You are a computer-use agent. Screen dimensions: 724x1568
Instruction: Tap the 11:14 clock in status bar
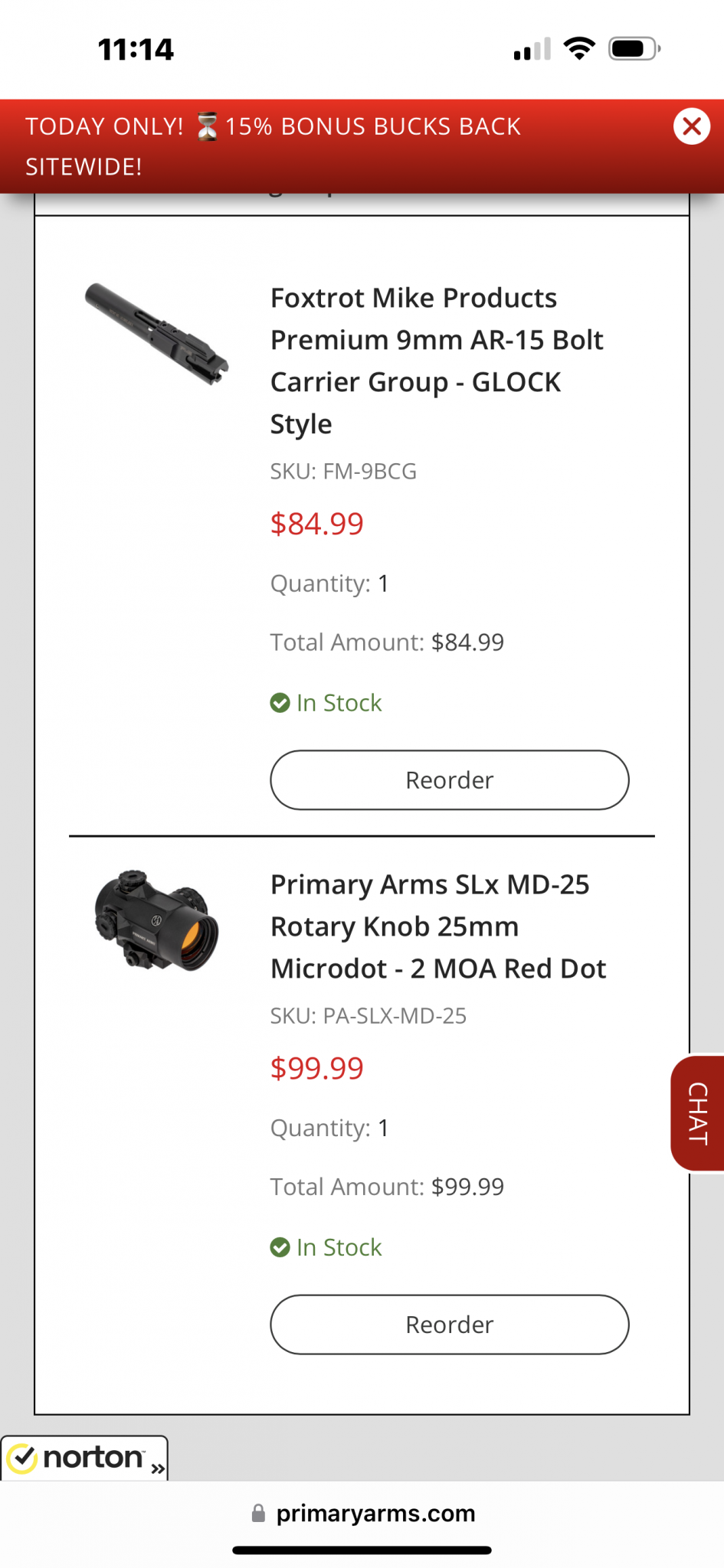136,50
